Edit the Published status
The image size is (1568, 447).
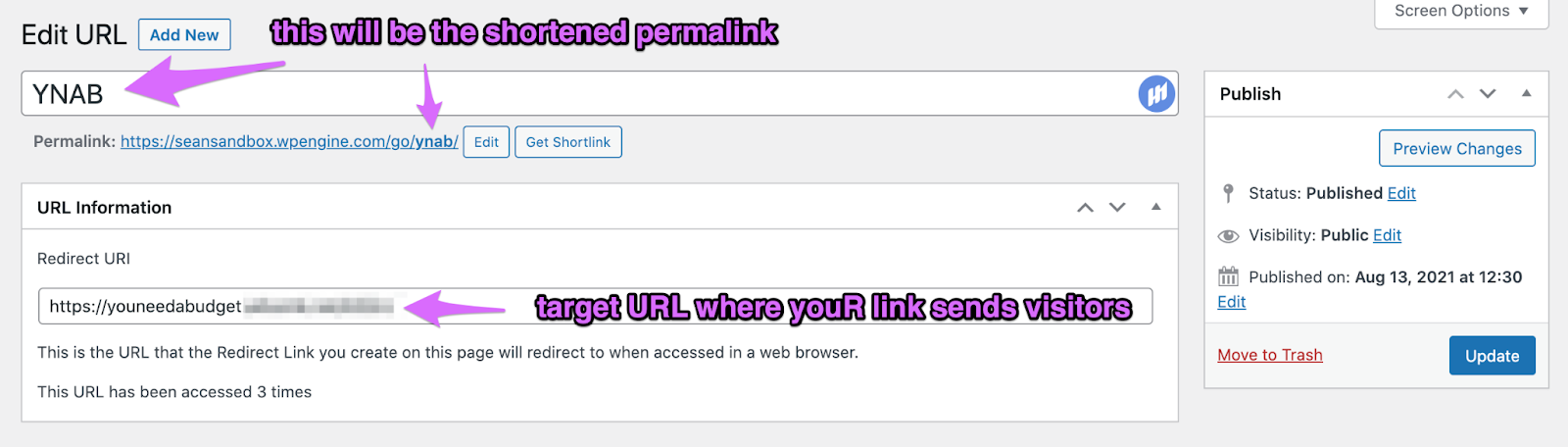coord(1401,194)
